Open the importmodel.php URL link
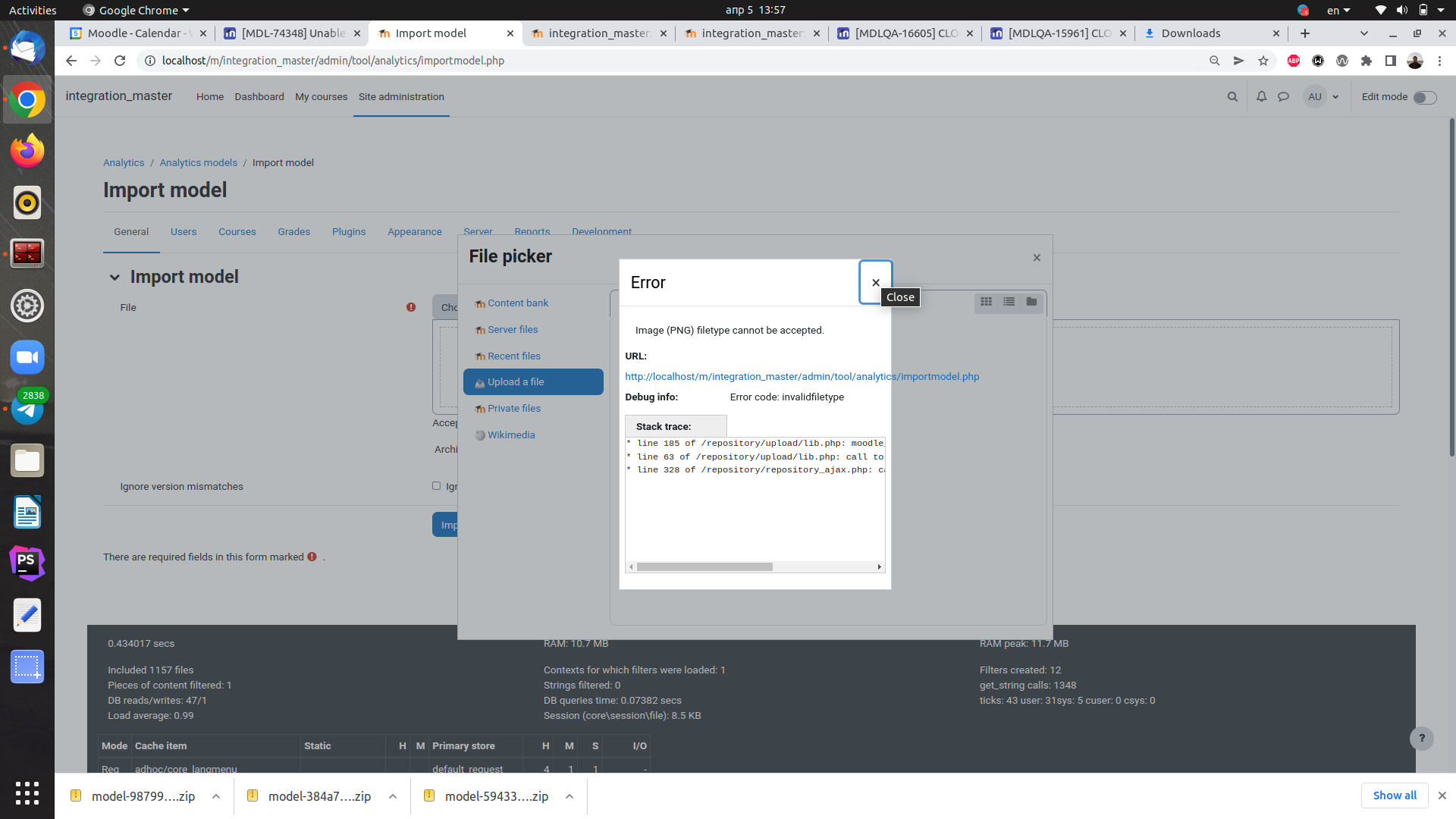 (802, 377)
